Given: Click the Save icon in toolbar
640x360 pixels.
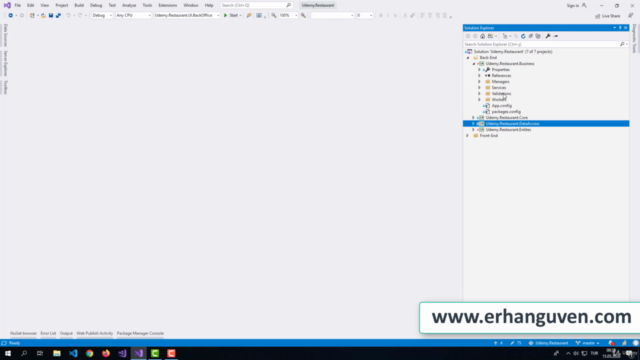Looking at the screenshot, I should [51, 16].
